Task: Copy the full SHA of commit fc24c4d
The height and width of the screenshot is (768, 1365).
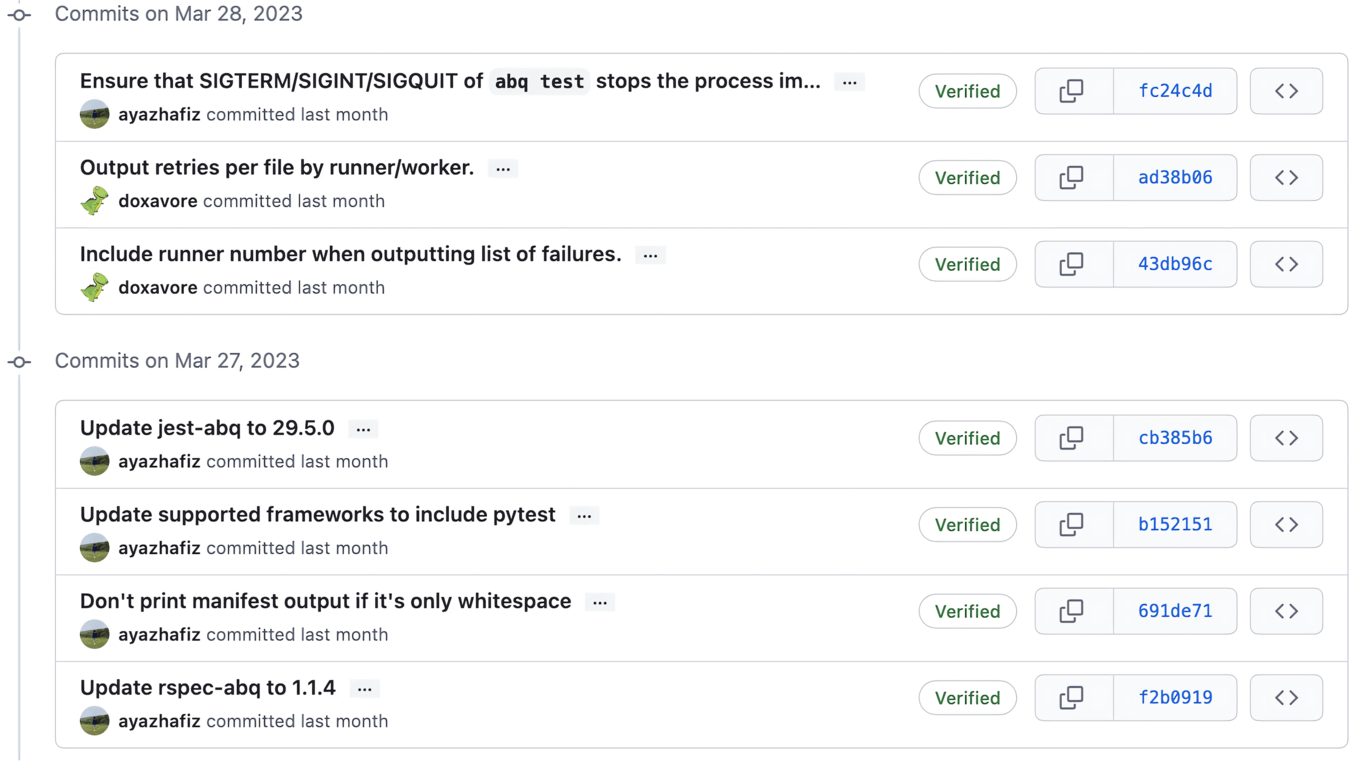Action: 1073,91
